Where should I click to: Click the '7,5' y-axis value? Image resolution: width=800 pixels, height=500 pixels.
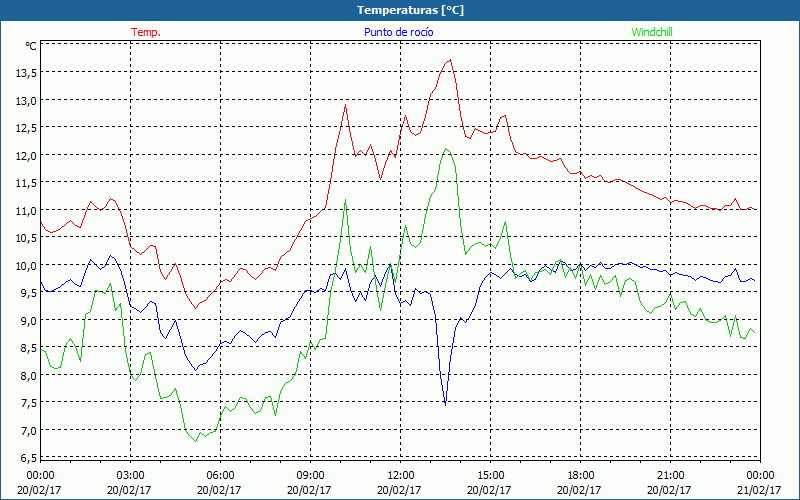point(29,404)
